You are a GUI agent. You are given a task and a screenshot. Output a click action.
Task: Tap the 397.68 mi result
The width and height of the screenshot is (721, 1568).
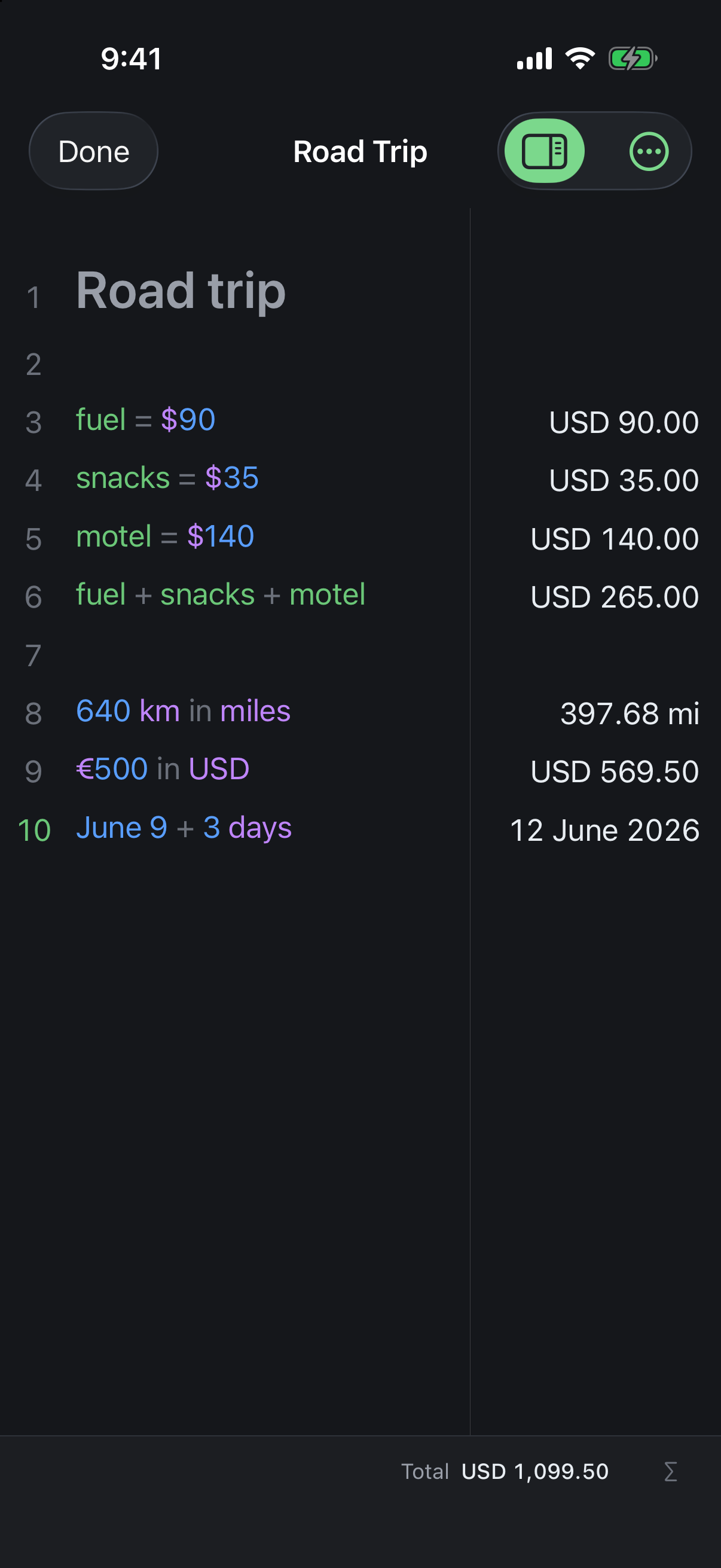[x=630, y=713]
